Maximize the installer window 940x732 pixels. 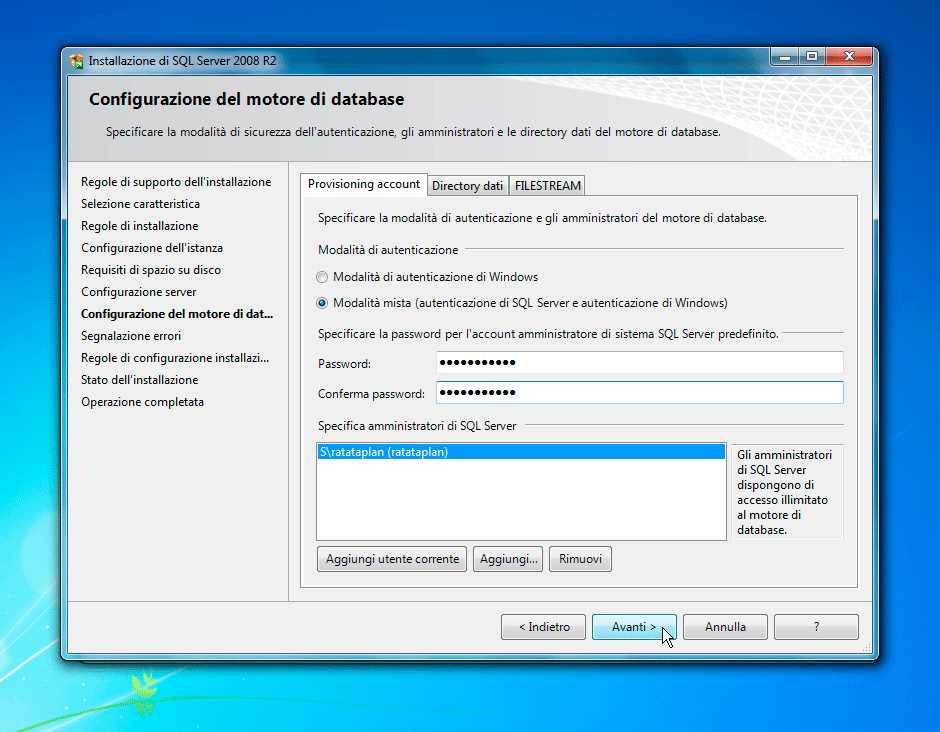pos(812,57)
